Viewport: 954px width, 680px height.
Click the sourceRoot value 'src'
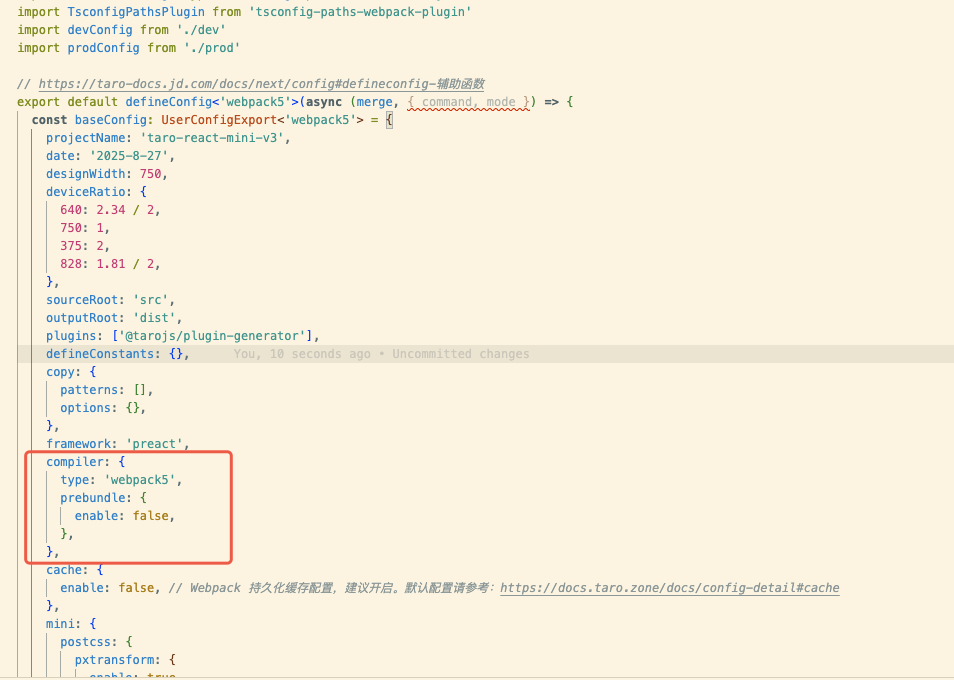(150, 300)
